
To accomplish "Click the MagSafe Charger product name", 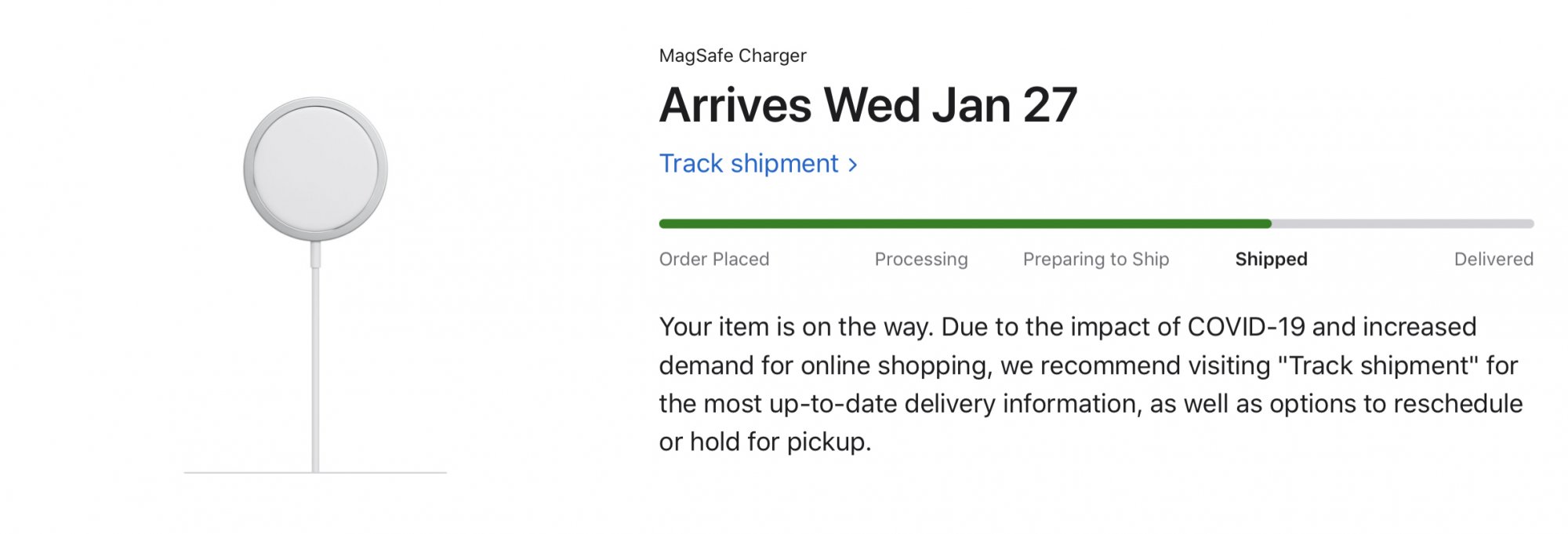I will (732, 56).
